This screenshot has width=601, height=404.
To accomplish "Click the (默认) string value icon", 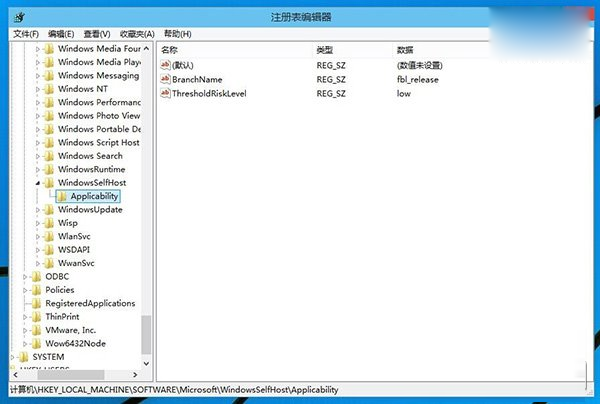I will tap(165, 65).
